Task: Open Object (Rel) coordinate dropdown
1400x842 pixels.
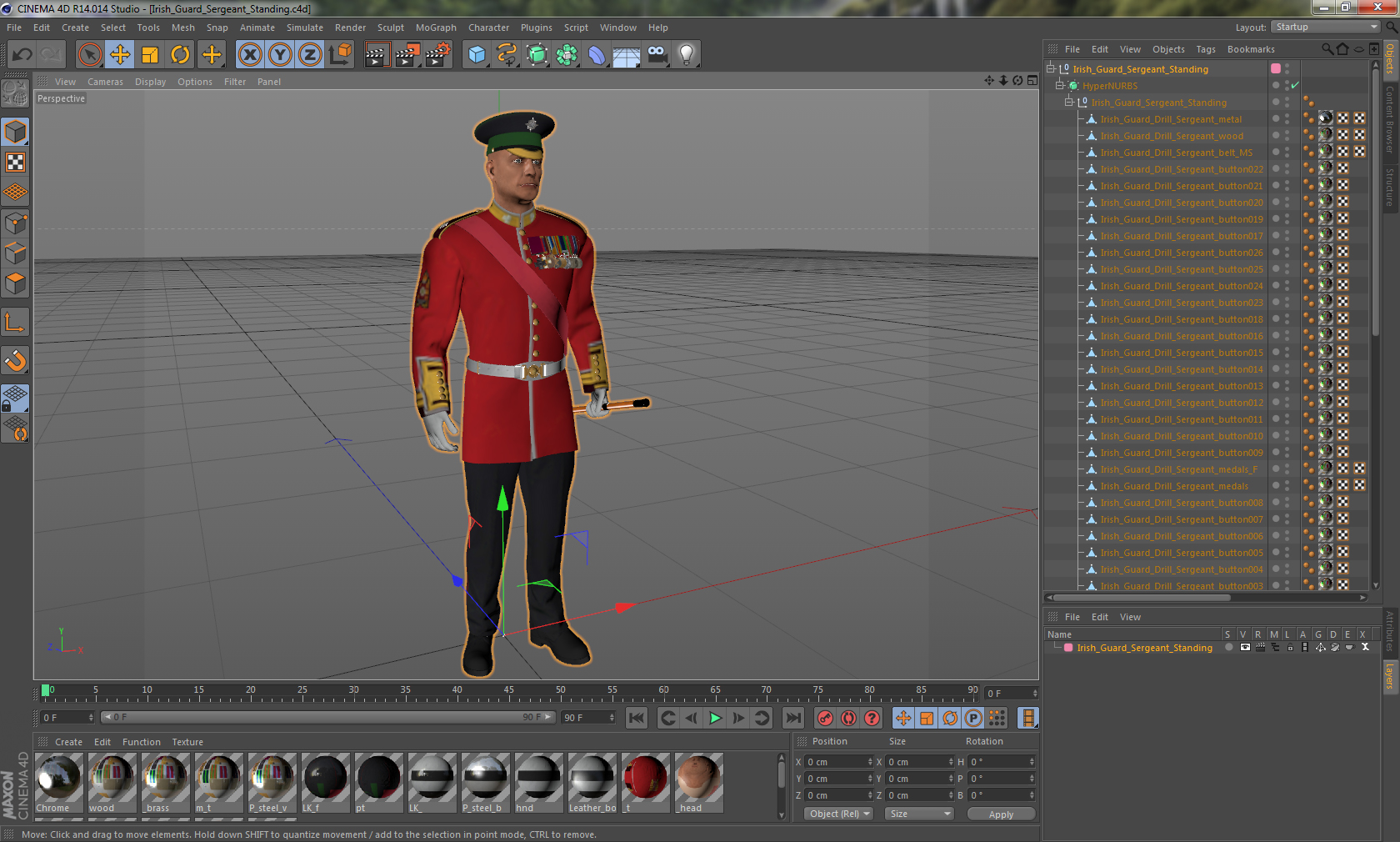Action: tap(838, 814)
